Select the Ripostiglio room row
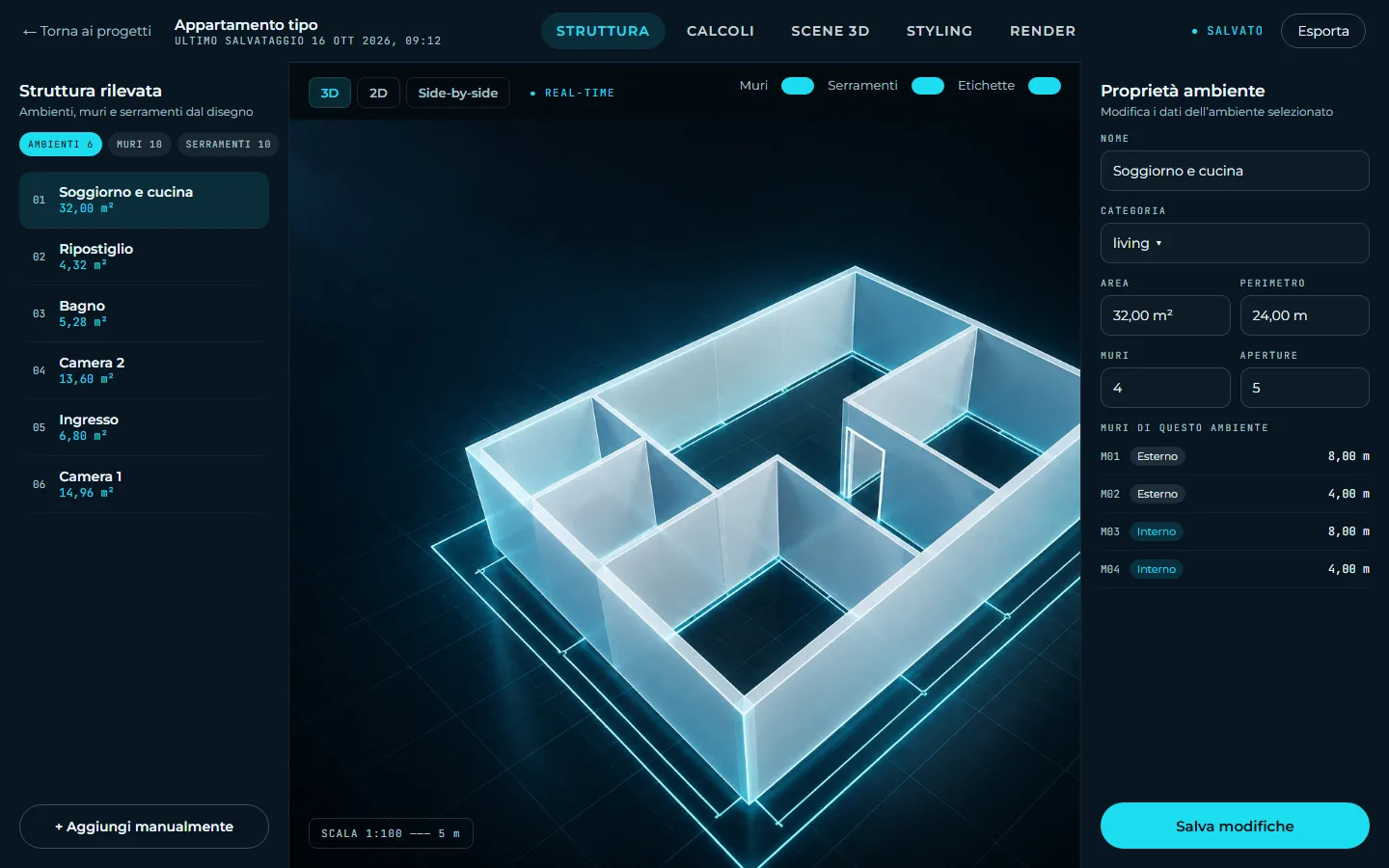The height and width of the screenshot is (868, 1389). click(x=144, y=257)
